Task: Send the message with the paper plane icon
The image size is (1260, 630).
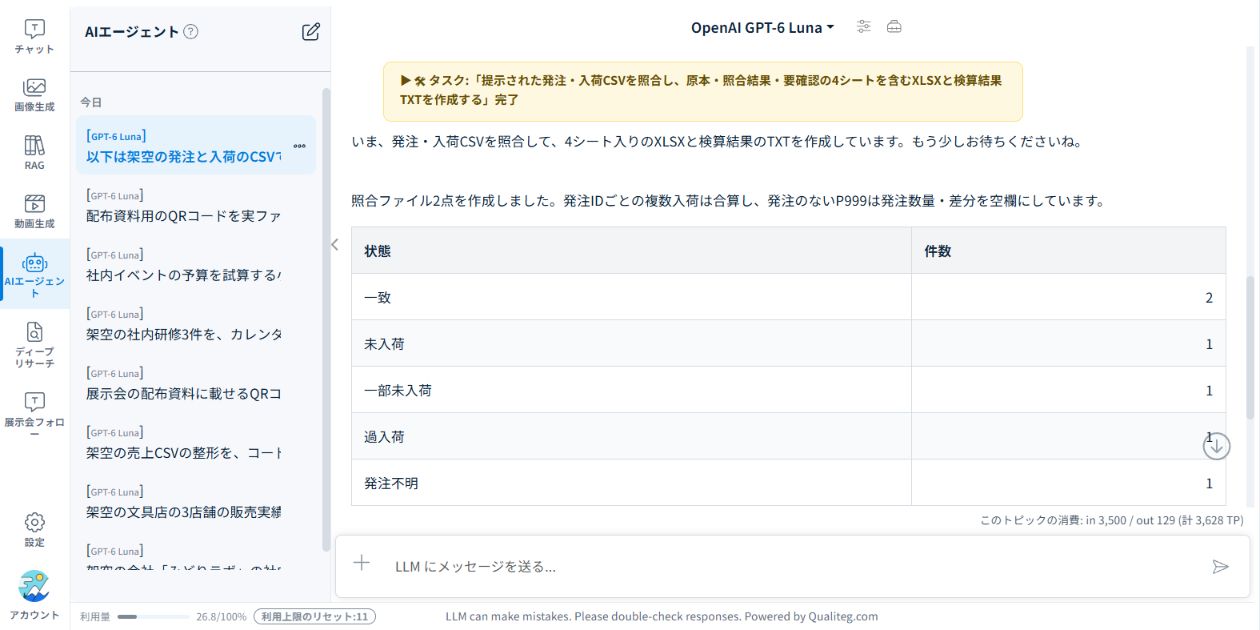Action: [1220, 566]
